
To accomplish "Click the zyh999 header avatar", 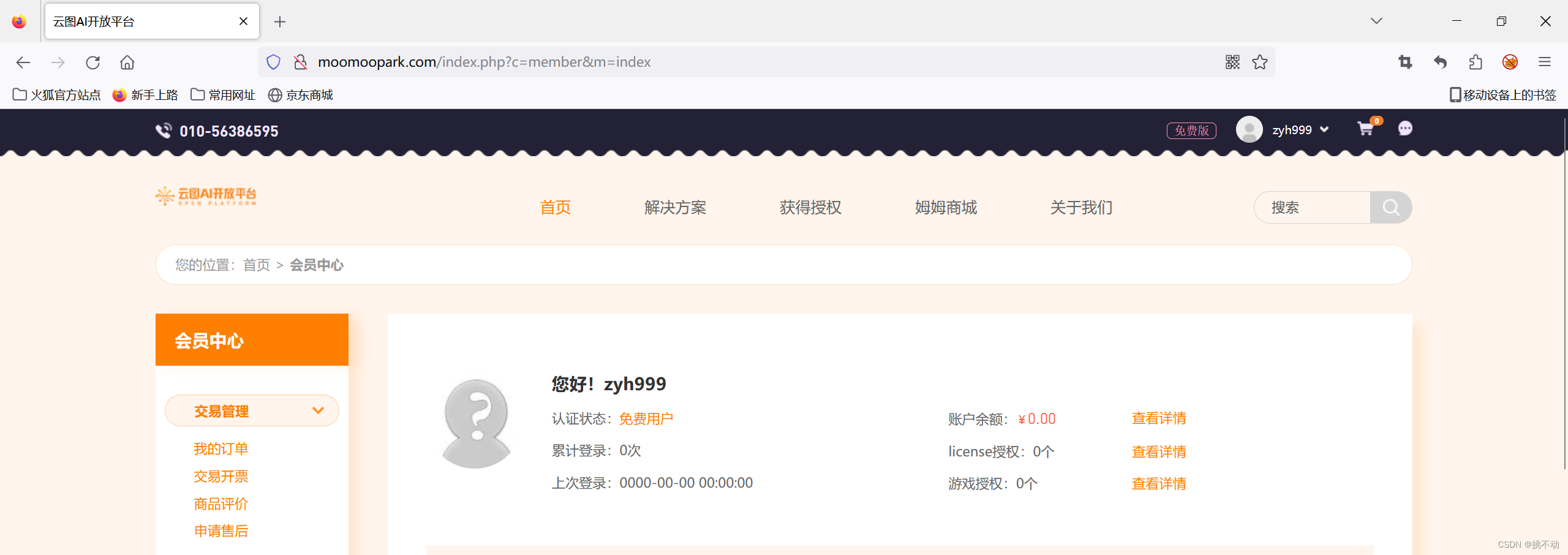I will coord(1249,129).
